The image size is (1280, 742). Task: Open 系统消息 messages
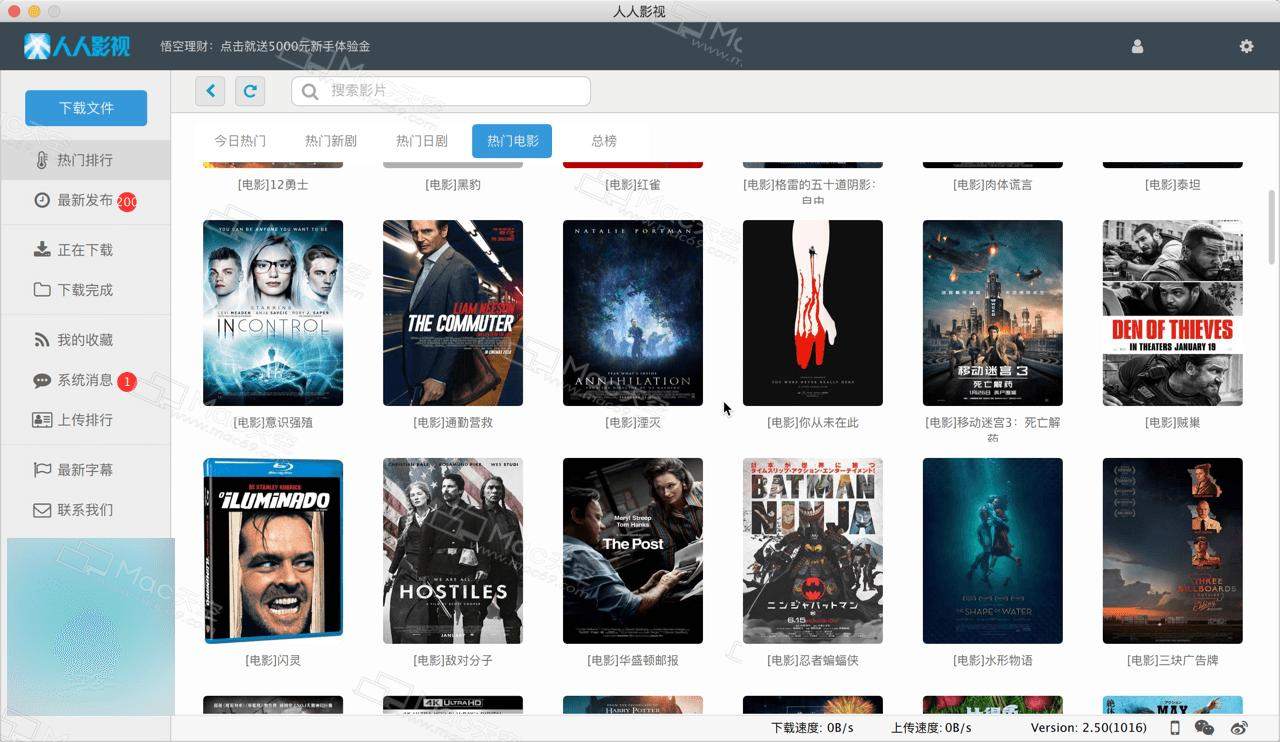(85, 380)
